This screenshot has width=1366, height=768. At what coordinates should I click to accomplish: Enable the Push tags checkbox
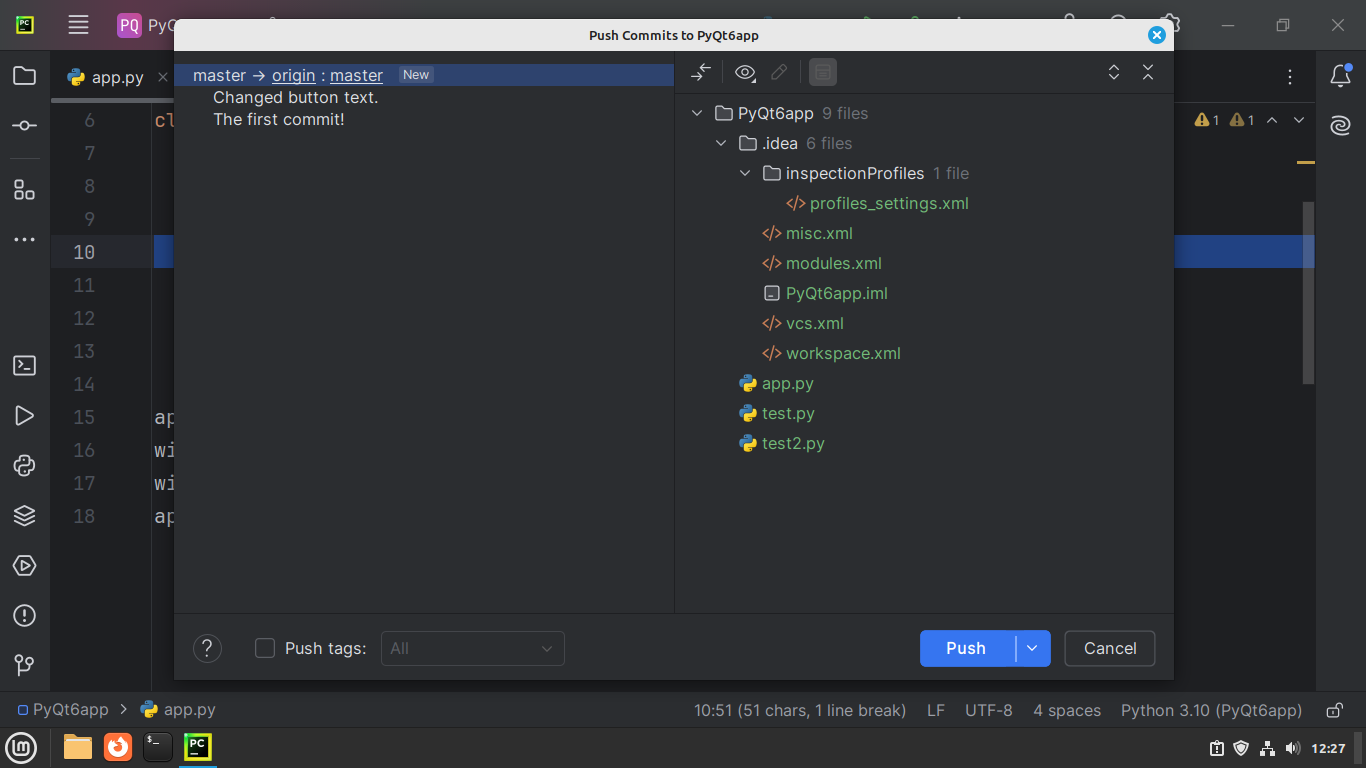tap(265, 648)
